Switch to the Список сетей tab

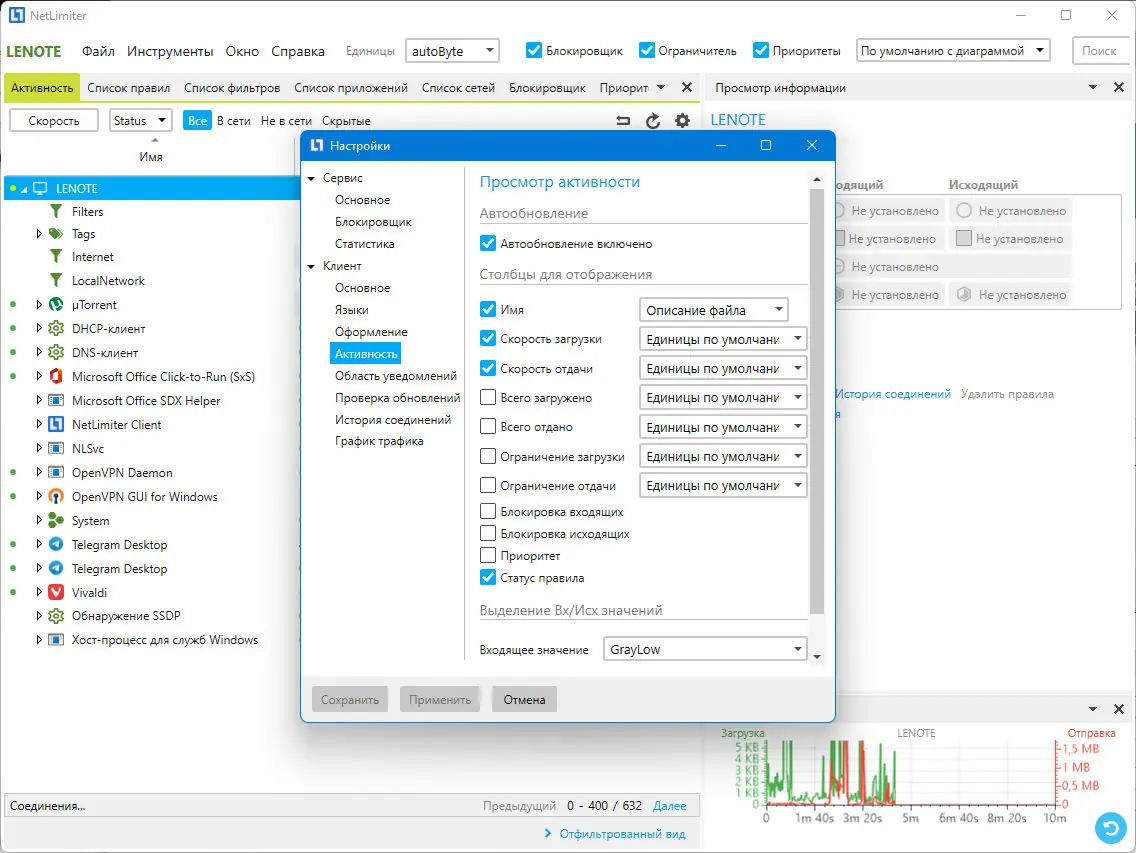(x=459, y=88)
